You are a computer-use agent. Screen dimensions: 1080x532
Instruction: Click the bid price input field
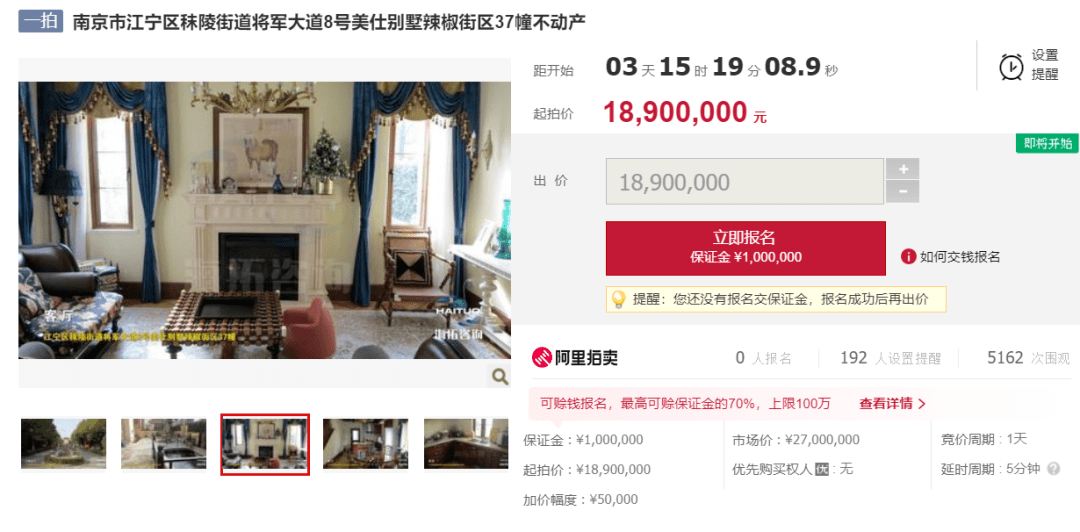click(745, 181)
